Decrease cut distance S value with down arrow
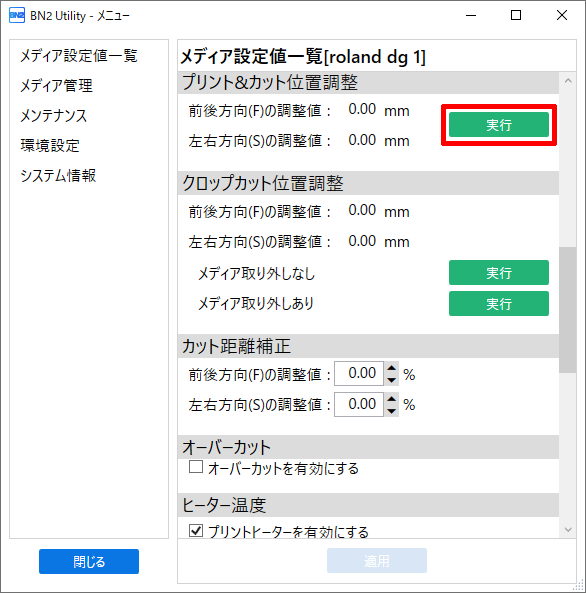The width and height of the screenshot is (586, 593). [x=392, y=411]
